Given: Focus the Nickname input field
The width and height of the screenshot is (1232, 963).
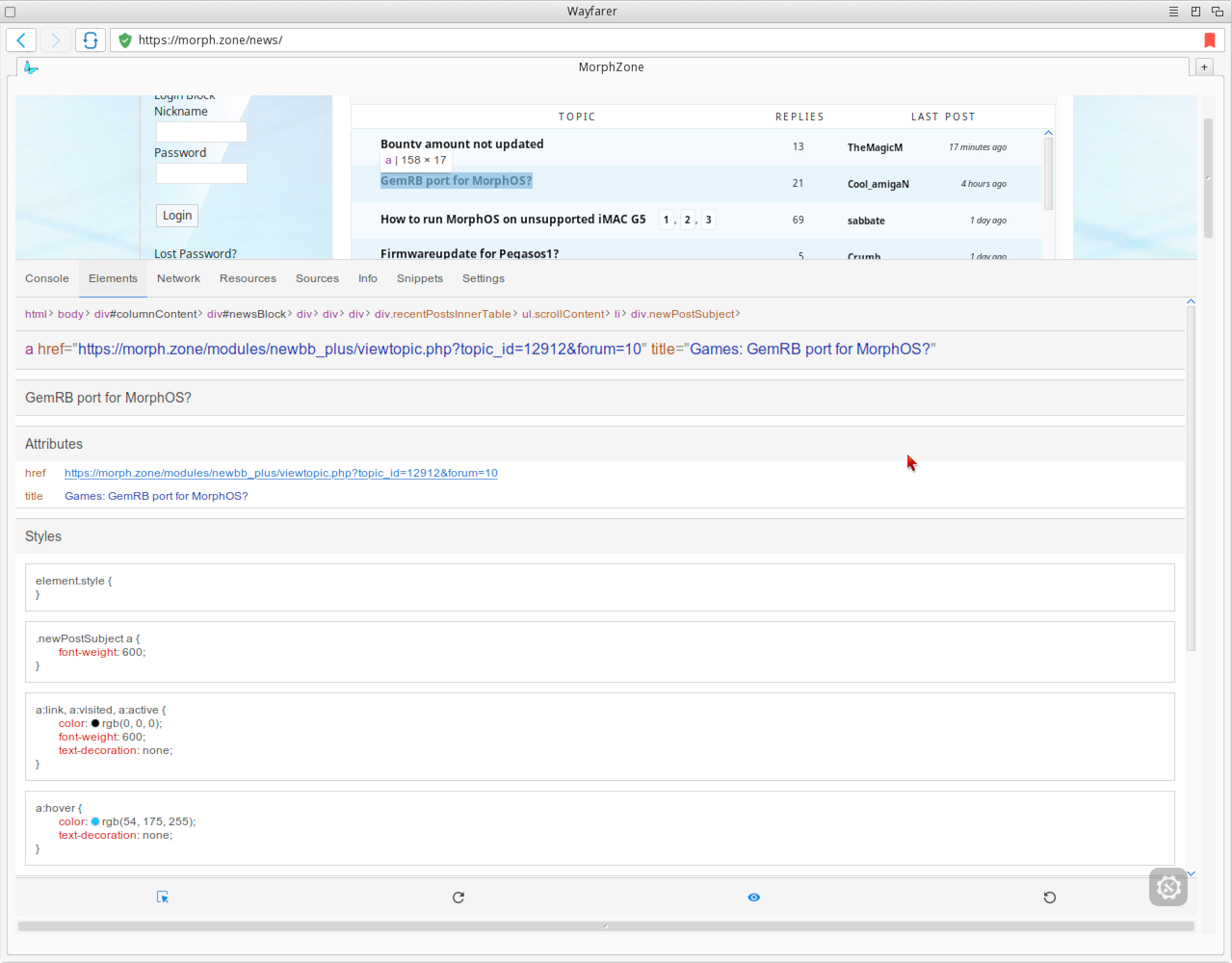Looking at the screenshot, I should point(201,132).
